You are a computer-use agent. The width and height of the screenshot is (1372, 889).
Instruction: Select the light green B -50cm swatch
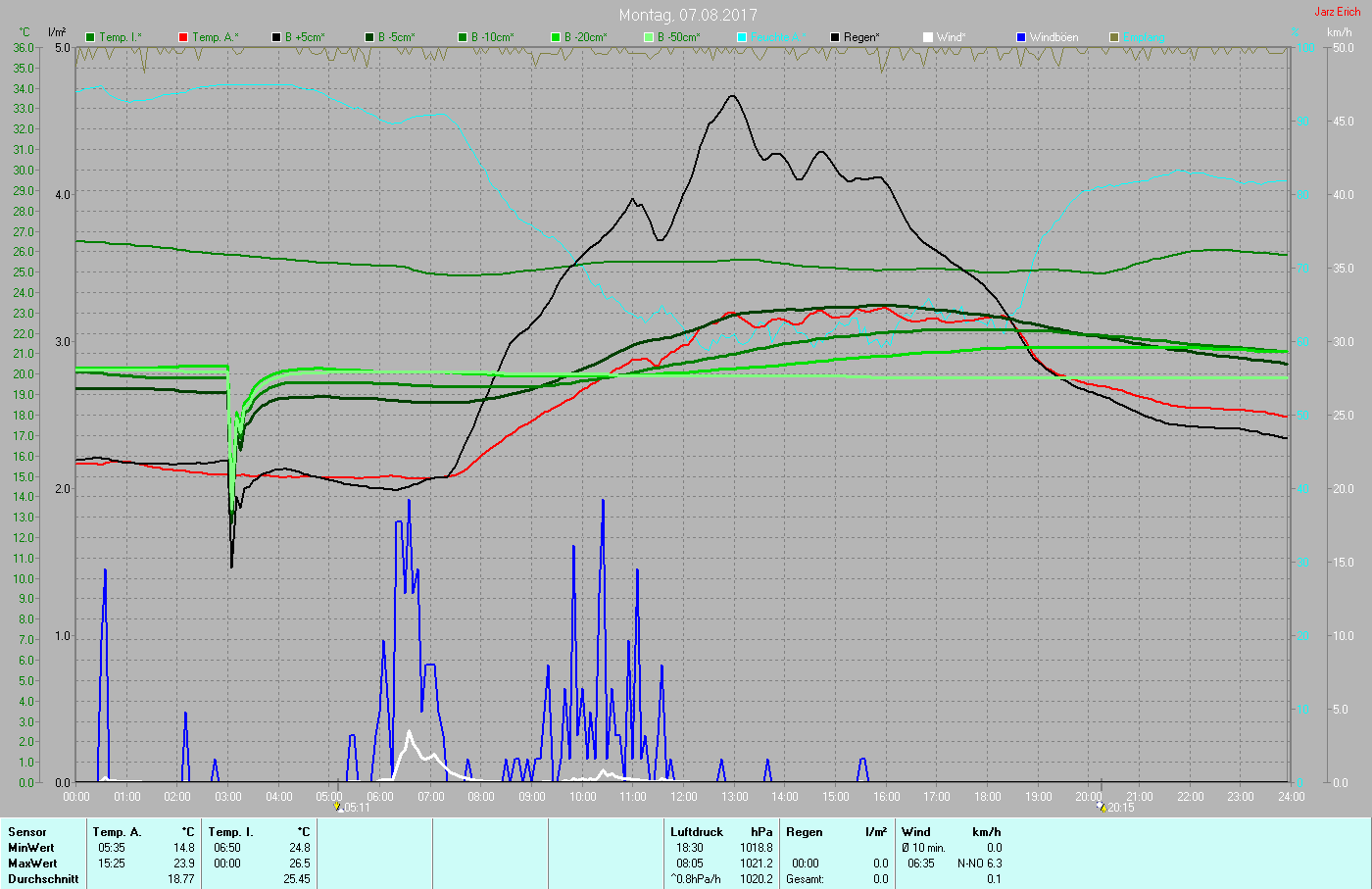tap(649, 37)
